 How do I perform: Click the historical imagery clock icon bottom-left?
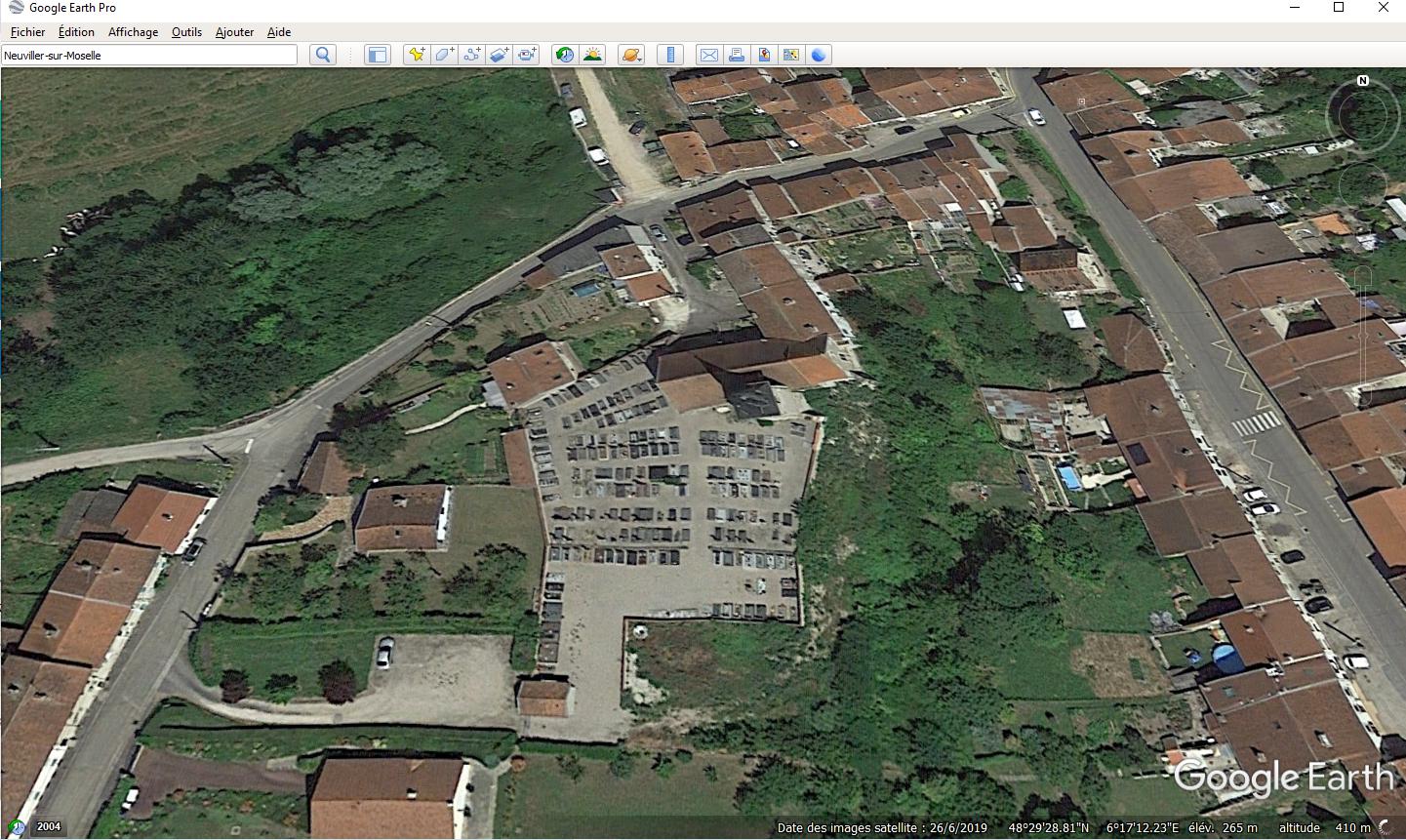click(x=17, y=826)
